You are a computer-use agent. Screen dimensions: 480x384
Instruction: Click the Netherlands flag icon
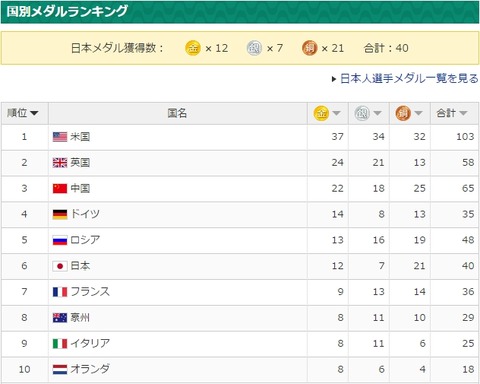click(x=60, y=369)
